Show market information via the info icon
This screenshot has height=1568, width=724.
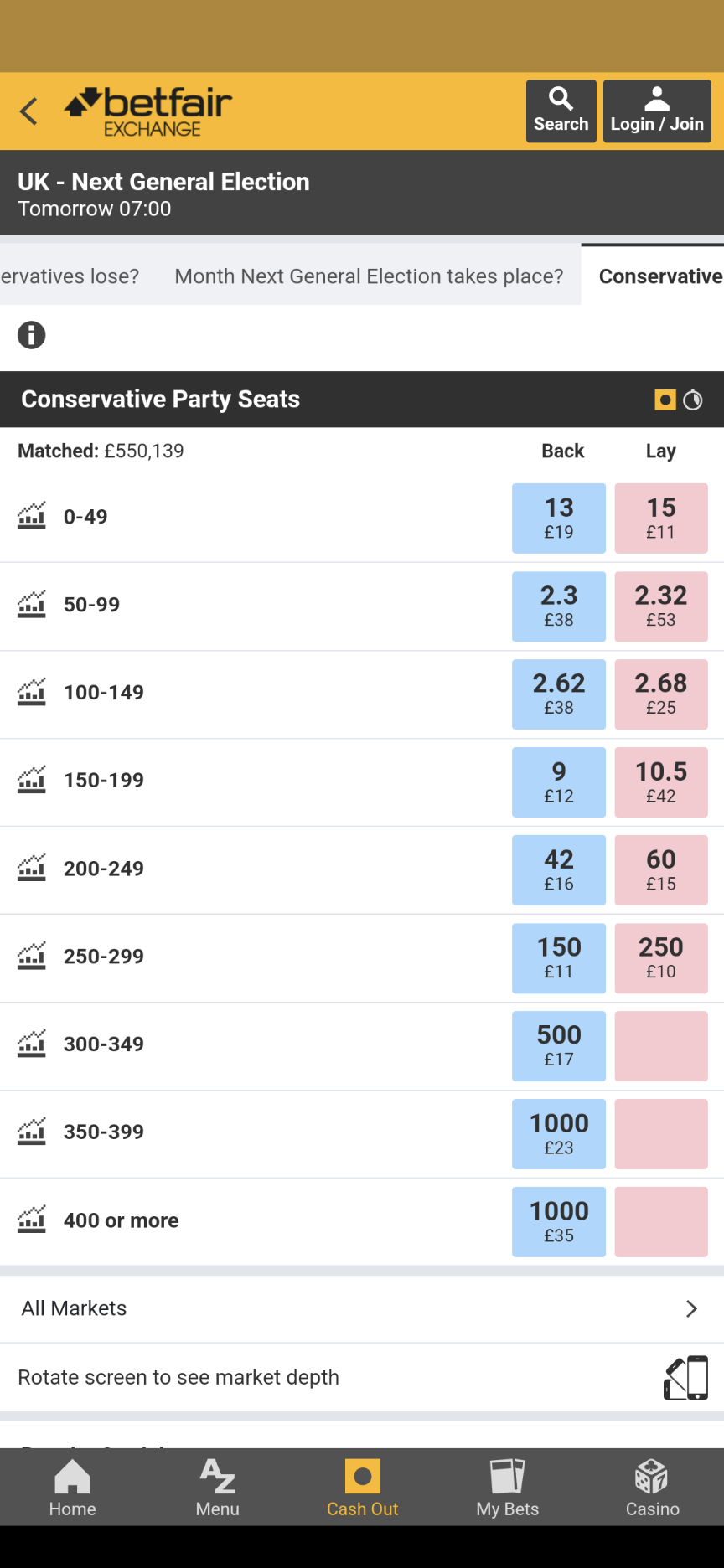coord(32,335)
